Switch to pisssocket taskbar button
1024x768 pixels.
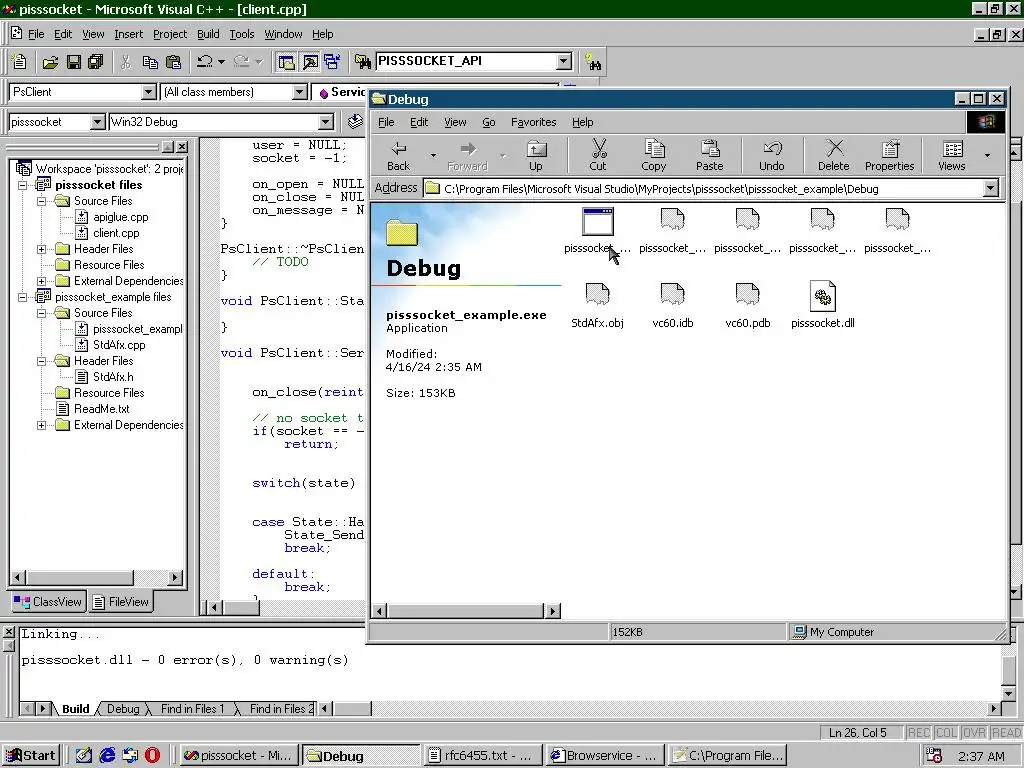click(x=239, y=756)
